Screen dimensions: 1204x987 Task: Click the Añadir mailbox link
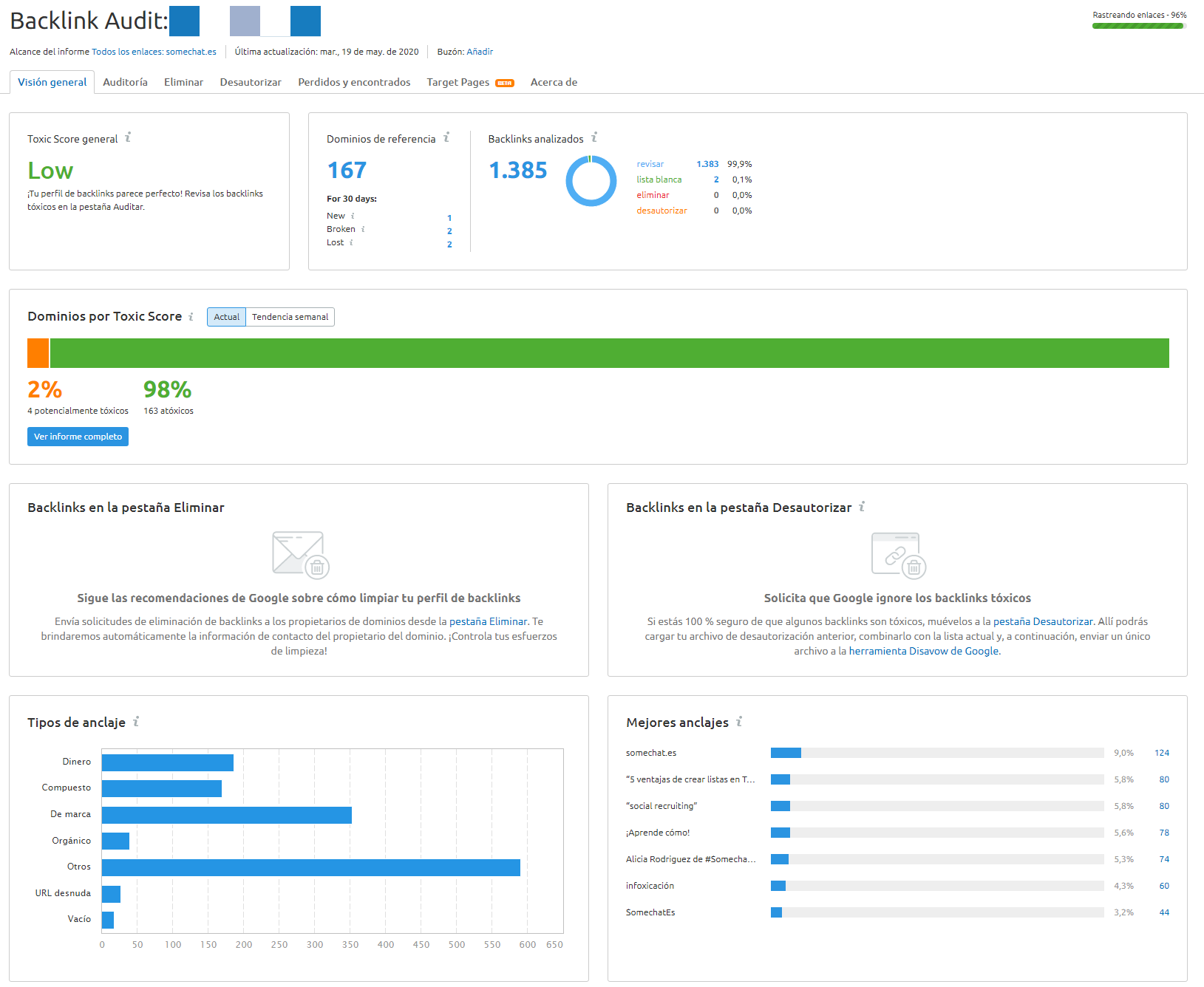click(x=480, y=52)
